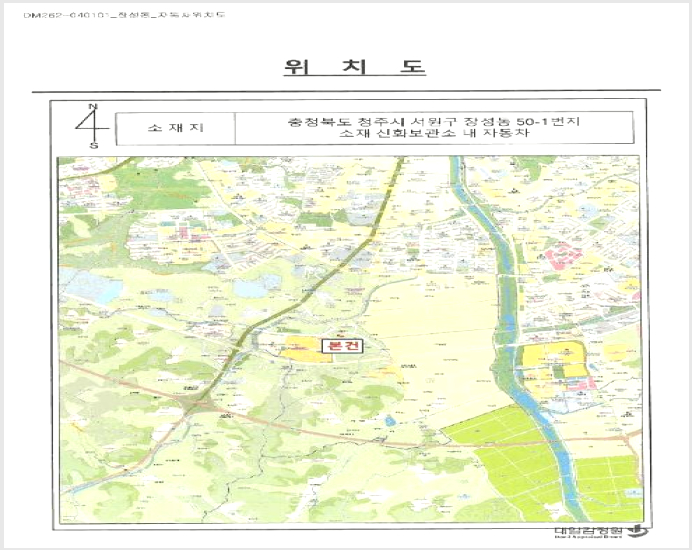Select the highway interchange junction on the map

[197, 404]
